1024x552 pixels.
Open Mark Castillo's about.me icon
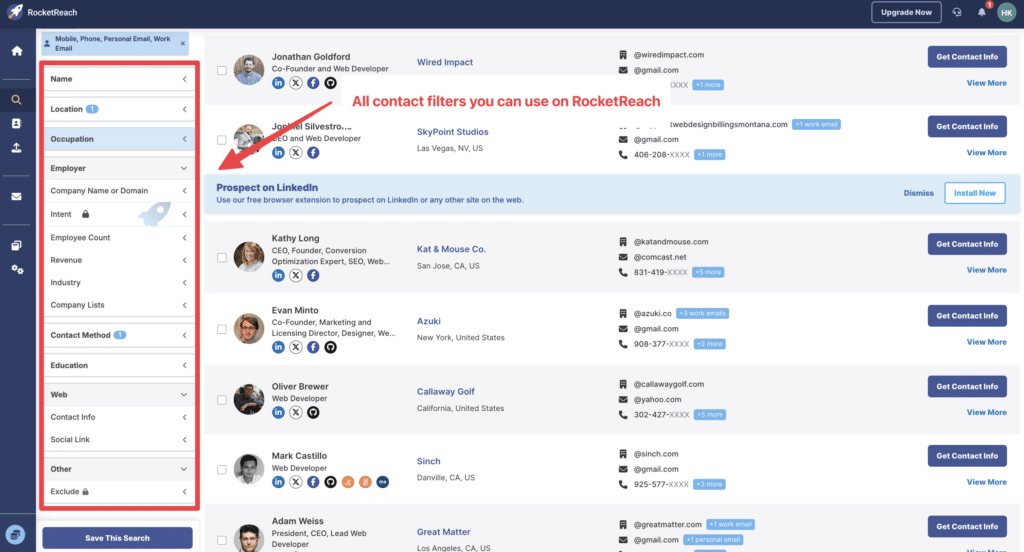pos(383,482)
